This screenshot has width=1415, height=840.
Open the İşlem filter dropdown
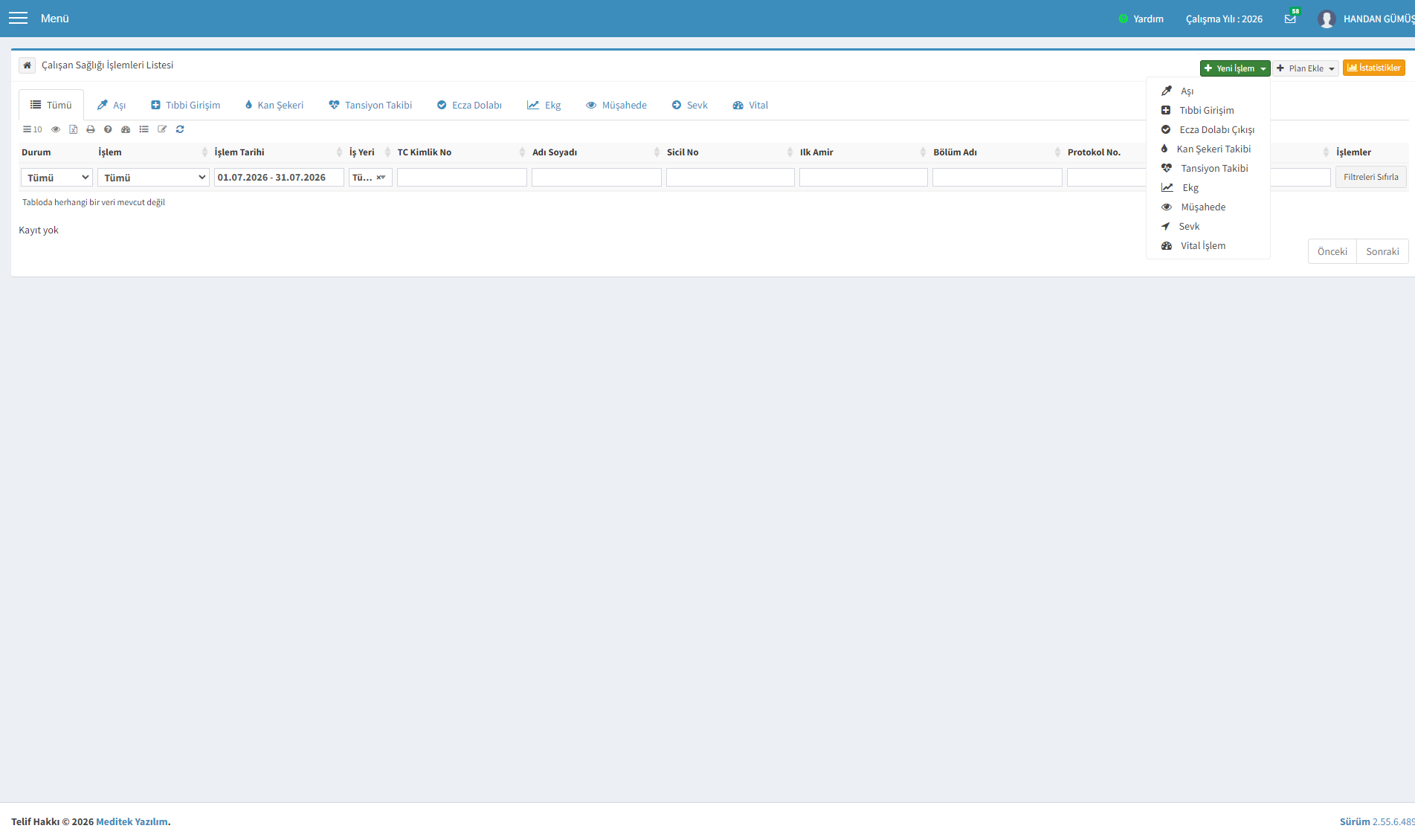(153, 178)
